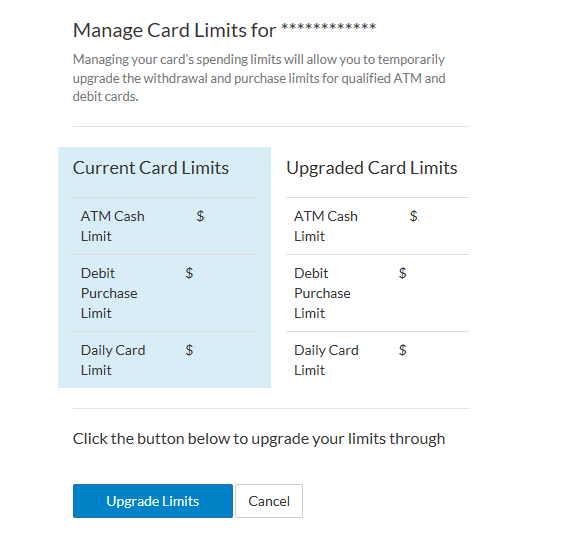Click upgraded Debit Purchase Limit dollar amount
This screenshot has height=534, width=581.
point(403,273)
